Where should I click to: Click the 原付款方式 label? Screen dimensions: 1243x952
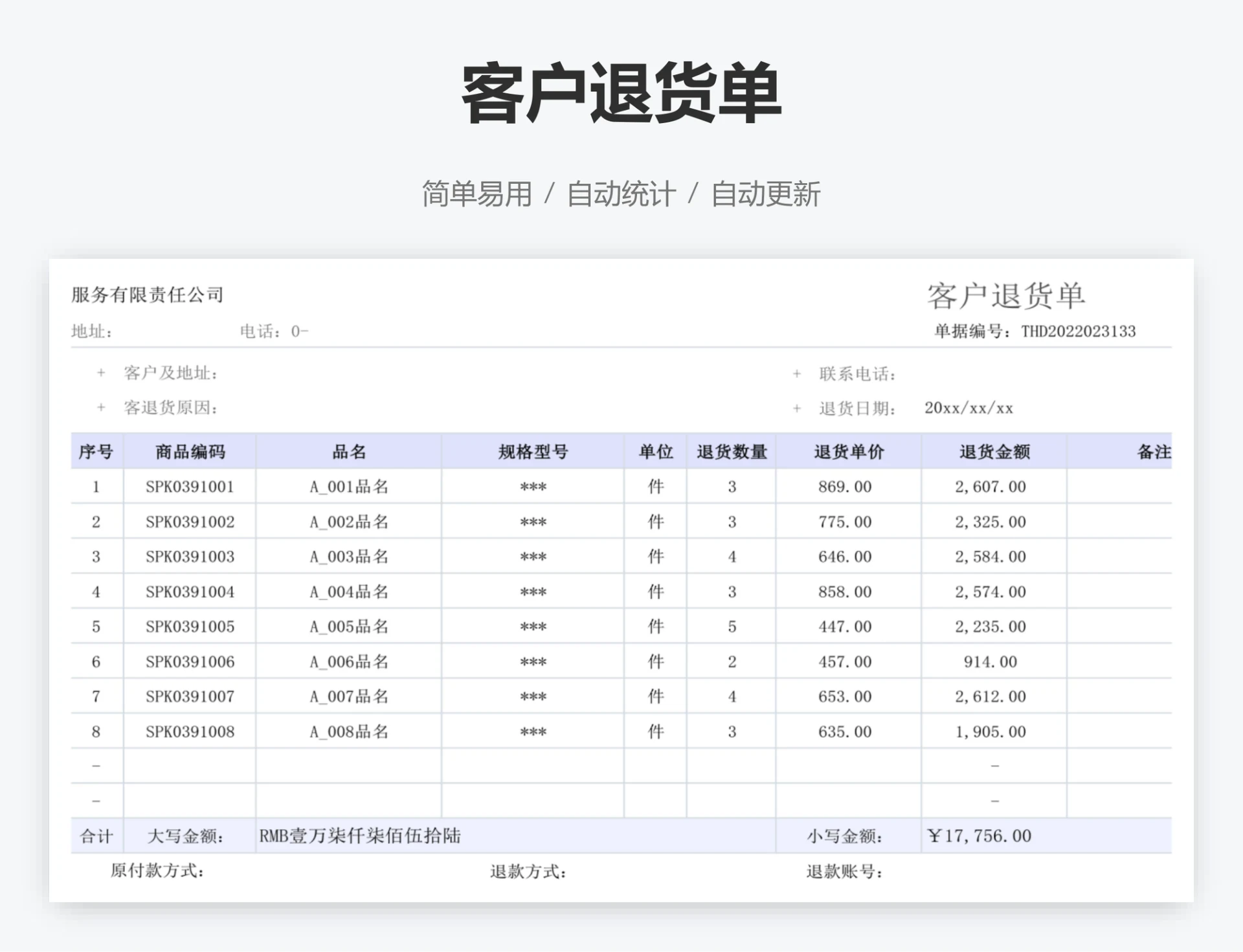click(157, 871)
